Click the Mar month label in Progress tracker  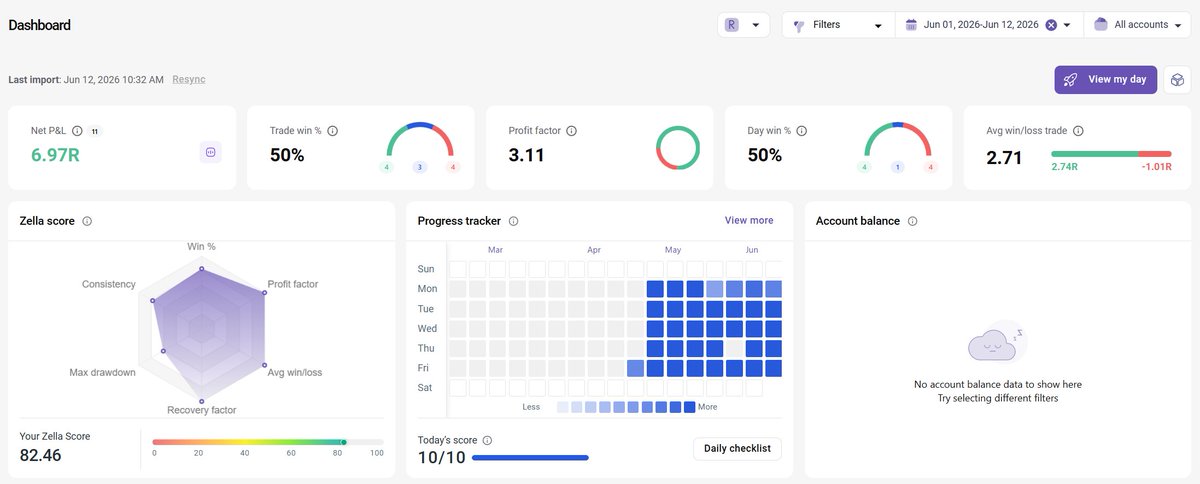[494, 249]
